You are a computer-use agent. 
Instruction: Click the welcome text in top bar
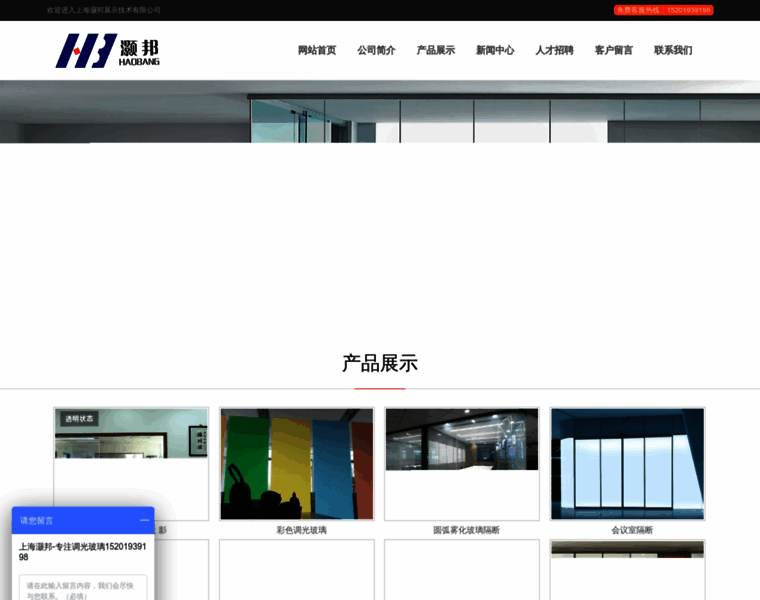tap(104, 10)
